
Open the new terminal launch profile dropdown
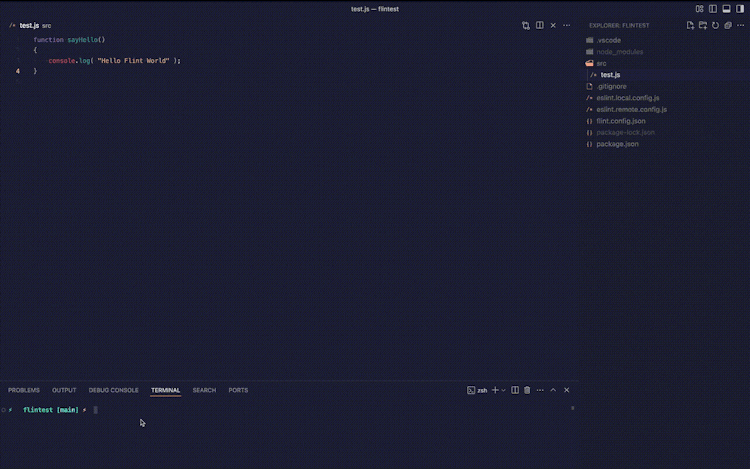pyautogui.click(x=503, y=390)
